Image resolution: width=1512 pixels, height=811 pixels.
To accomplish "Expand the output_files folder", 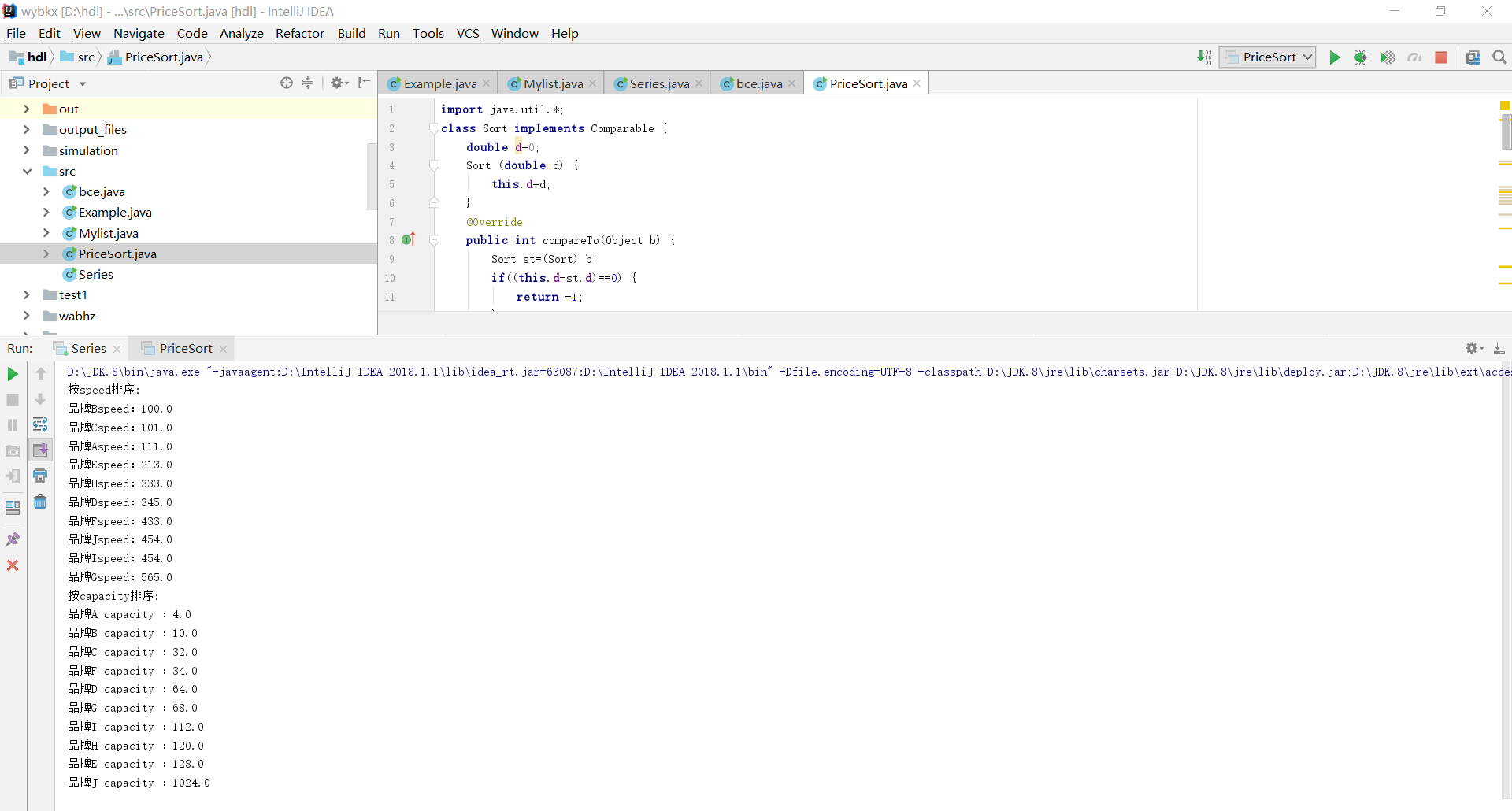I will pyautogui.click(x=27, y=129).
